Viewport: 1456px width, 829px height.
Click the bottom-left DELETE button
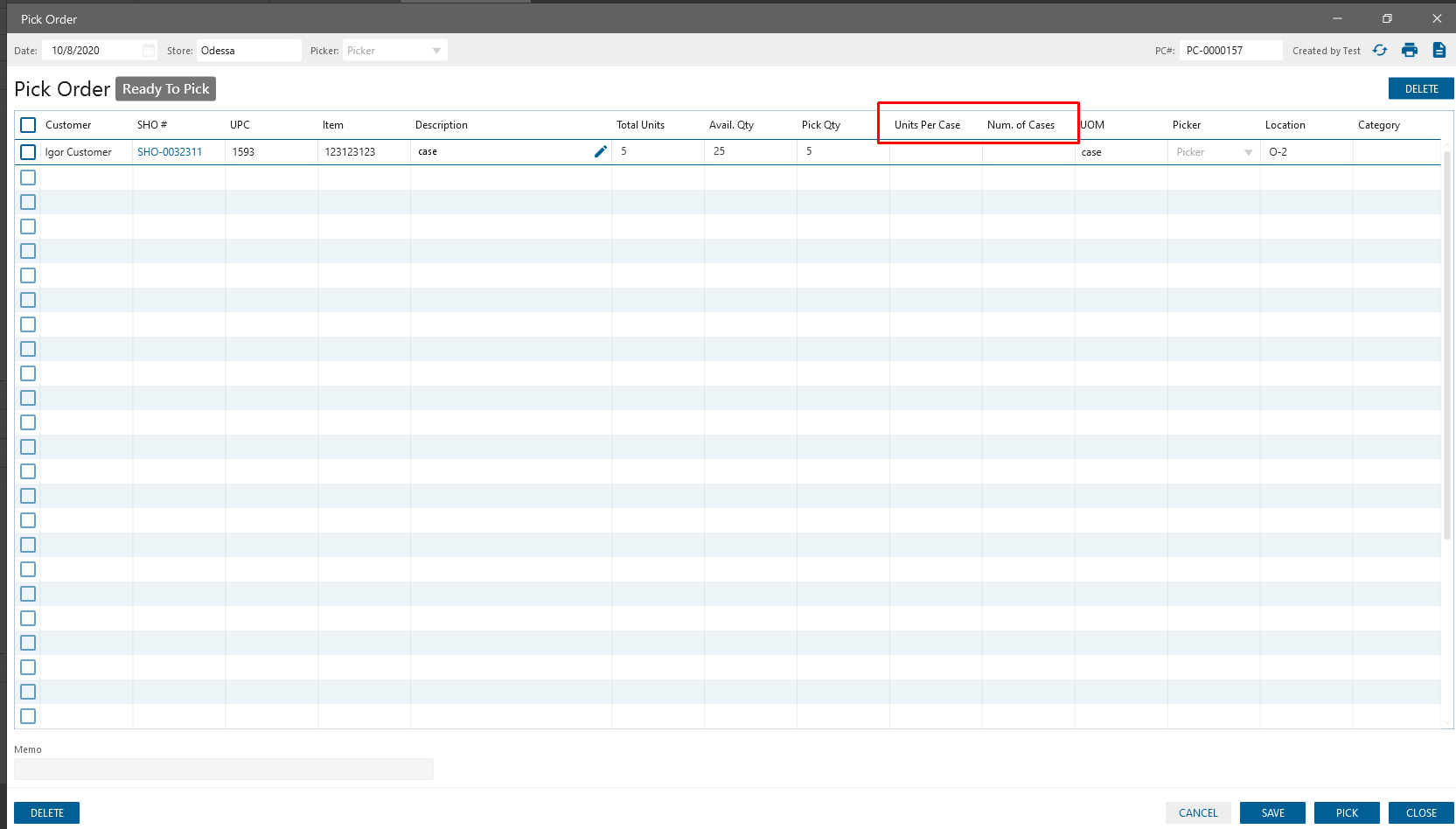pos(46,813)
